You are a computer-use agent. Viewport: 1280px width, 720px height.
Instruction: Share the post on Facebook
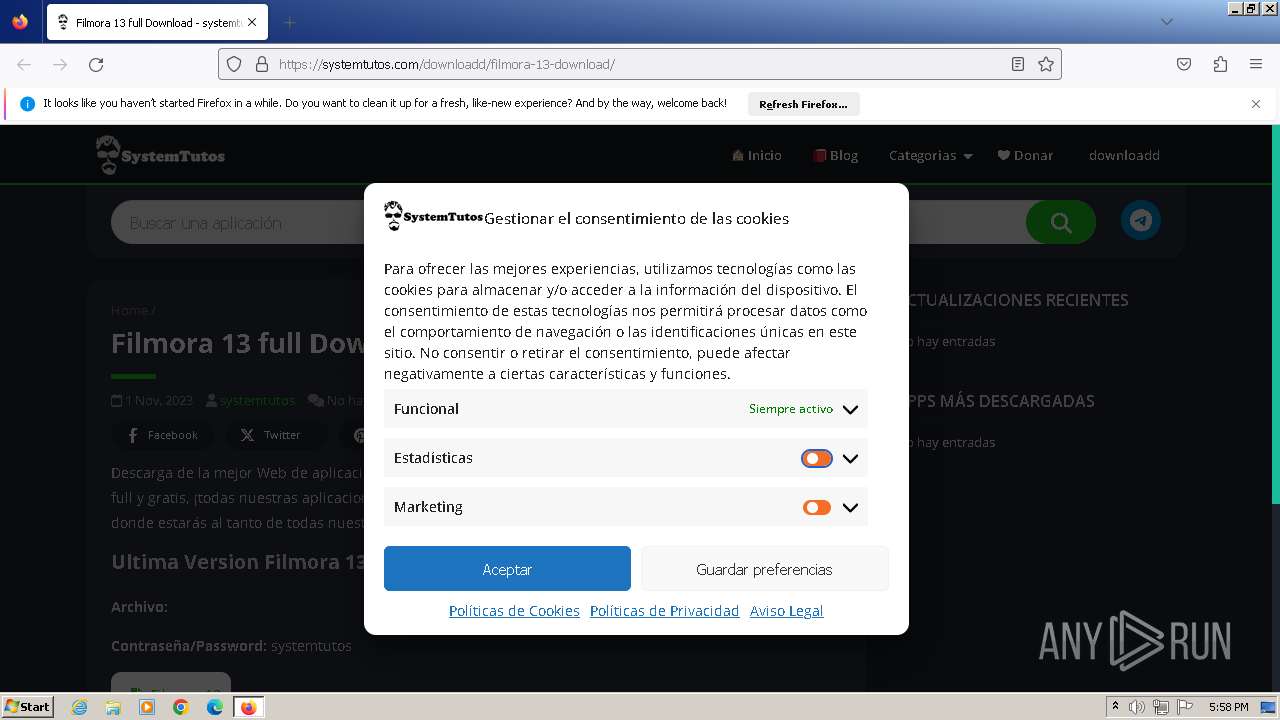pyautogui.click(x=162, y=435)
